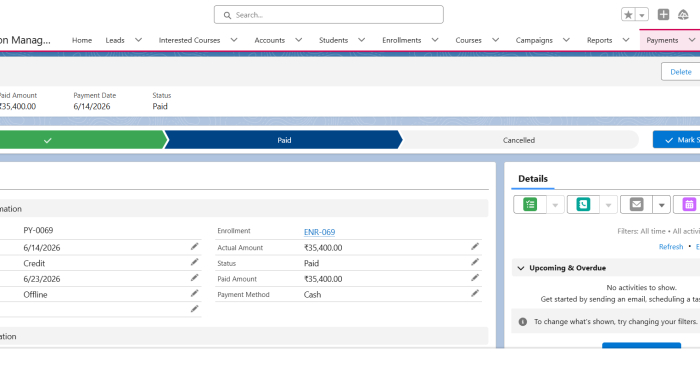The width and height of the screenshot is (700, 370).
Task: Edit Status field pencil icon
Action: 475,262
